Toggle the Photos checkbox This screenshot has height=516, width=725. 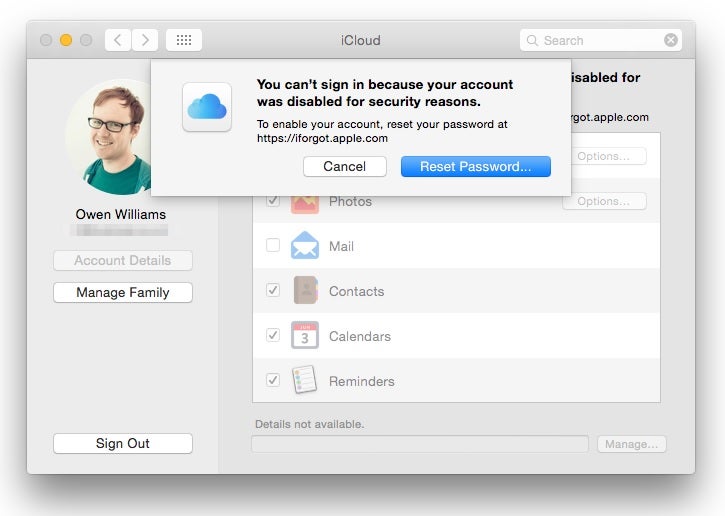(273, 200)
